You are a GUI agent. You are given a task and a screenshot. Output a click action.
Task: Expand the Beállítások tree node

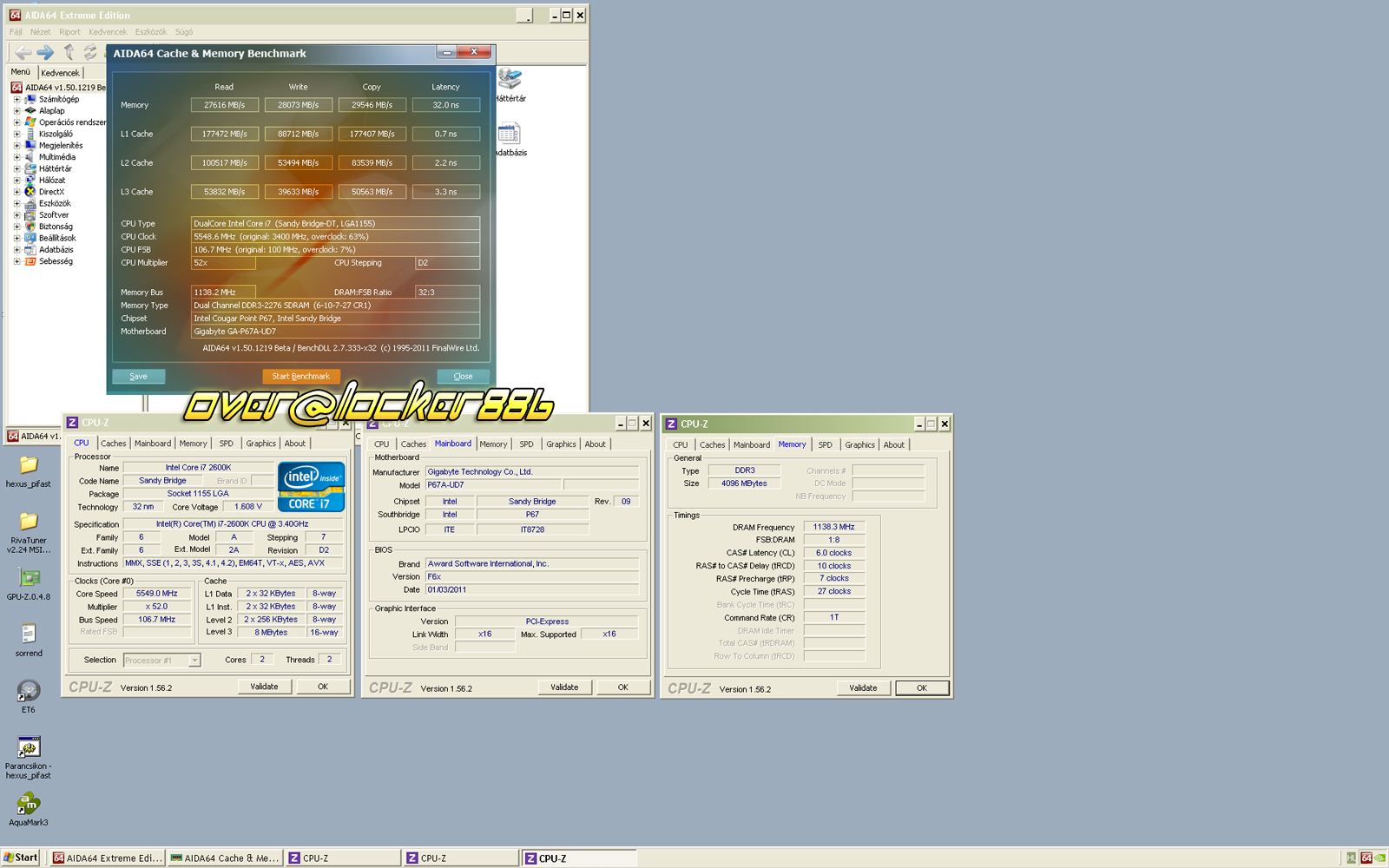click(x=16, y=238)
